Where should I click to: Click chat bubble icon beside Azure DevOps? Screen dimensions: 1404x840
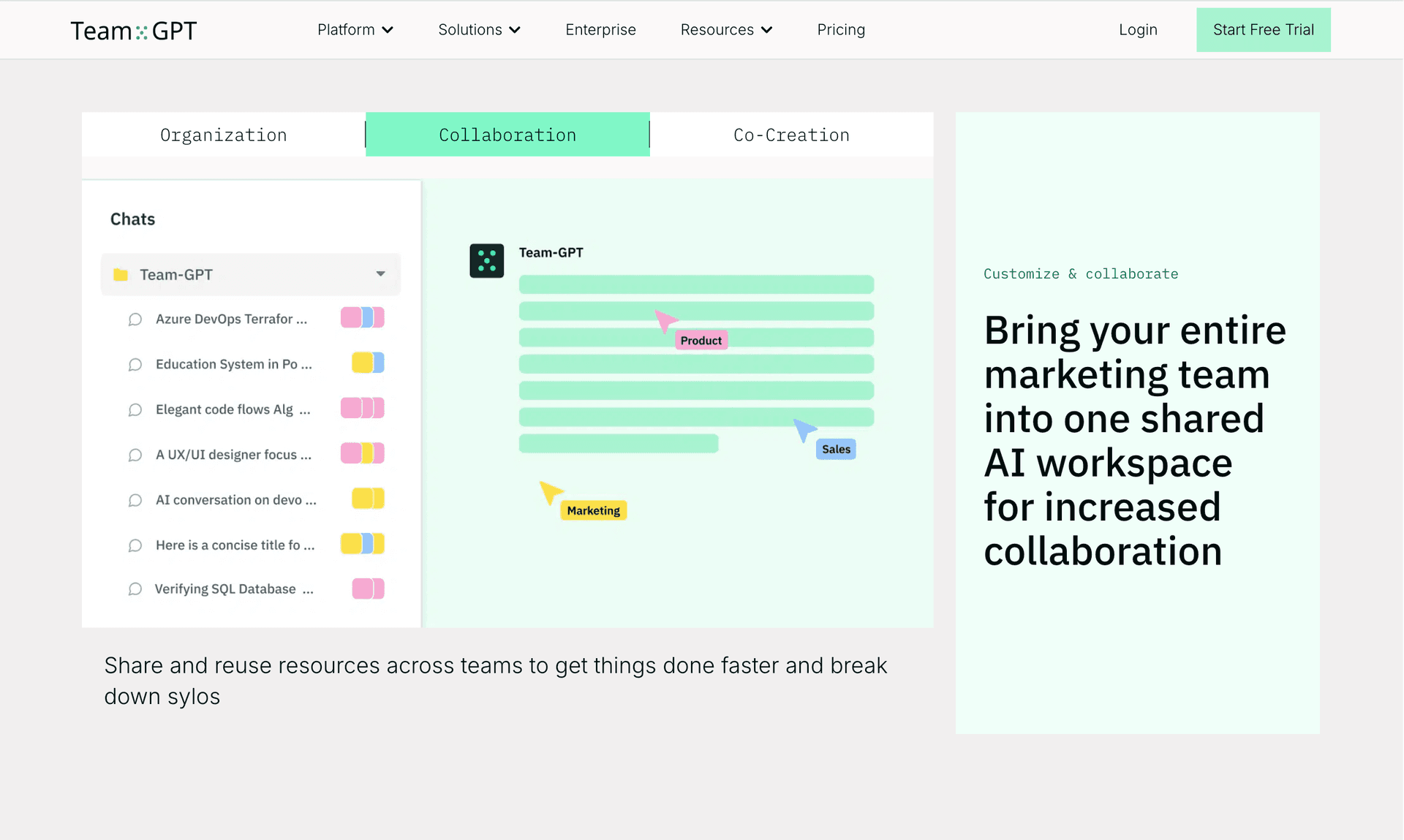coord(135,319)
